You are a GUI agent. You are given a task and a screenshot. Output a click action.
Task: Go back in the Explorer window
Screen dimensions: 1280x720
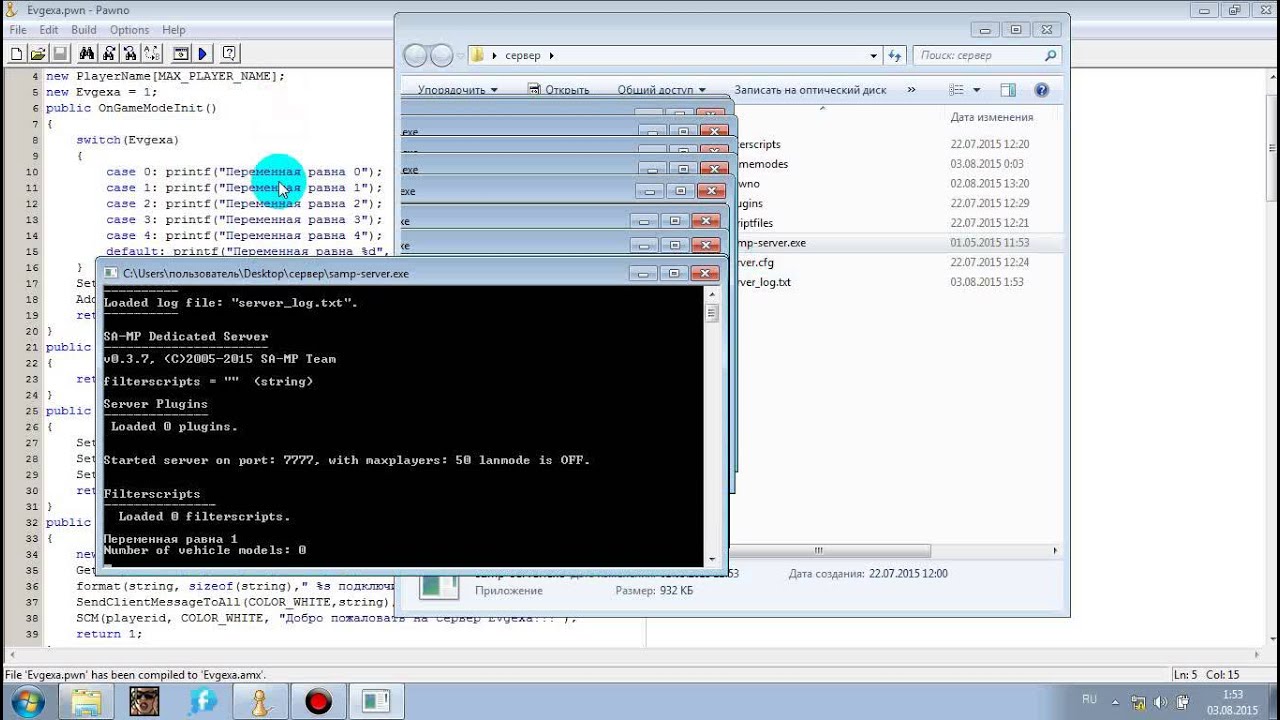[x=415, y=56]
